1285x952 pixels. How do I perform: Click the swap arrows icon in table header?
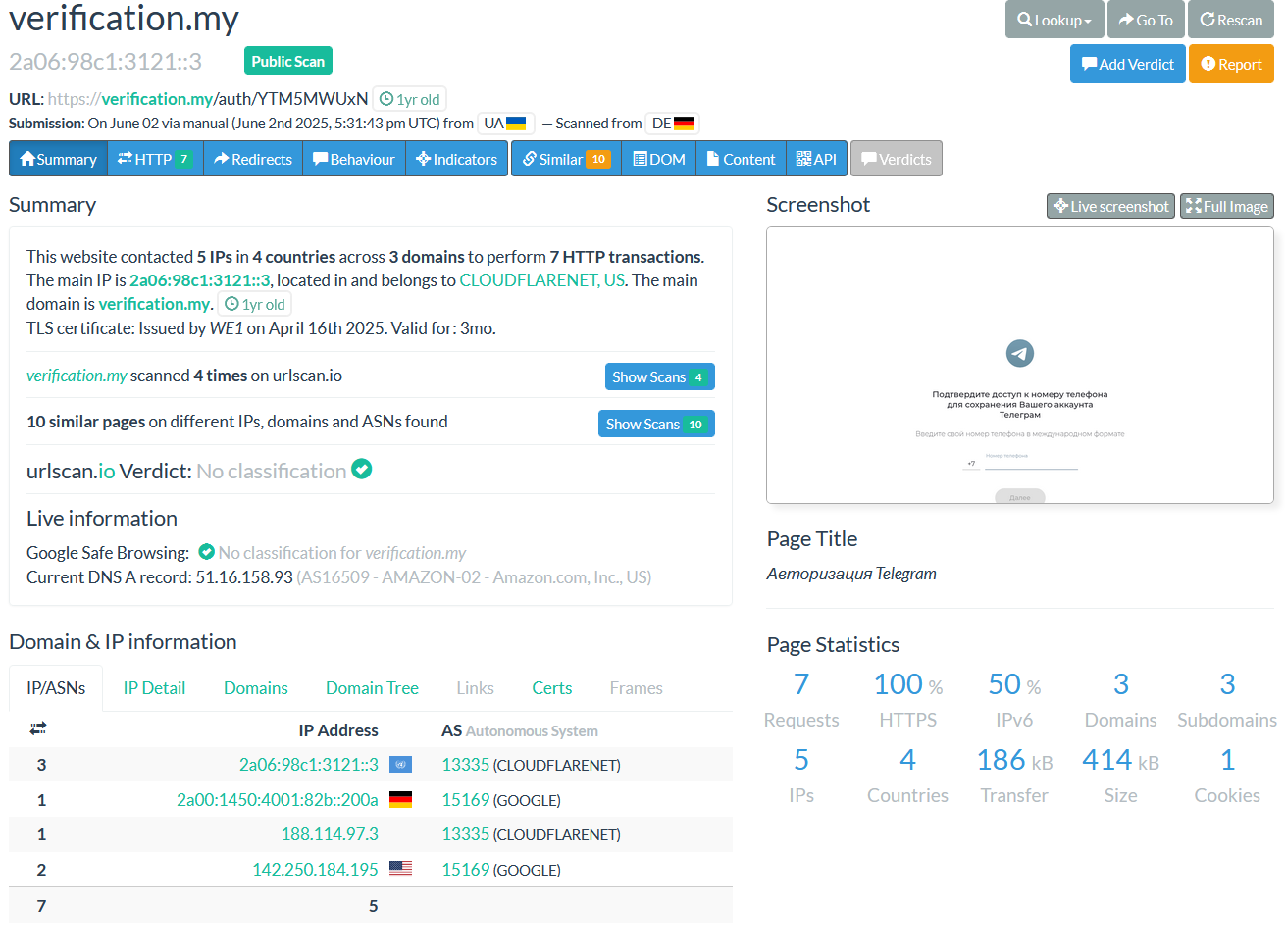38,728
